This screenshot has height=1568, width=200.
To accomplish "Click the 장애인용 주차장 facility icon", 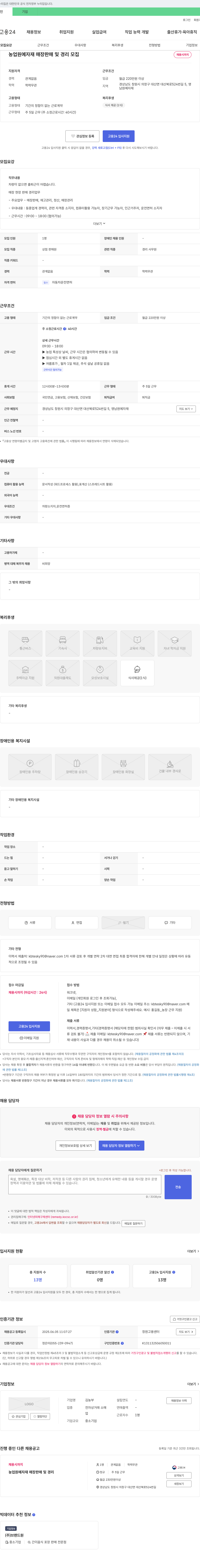I will (30, 767).
